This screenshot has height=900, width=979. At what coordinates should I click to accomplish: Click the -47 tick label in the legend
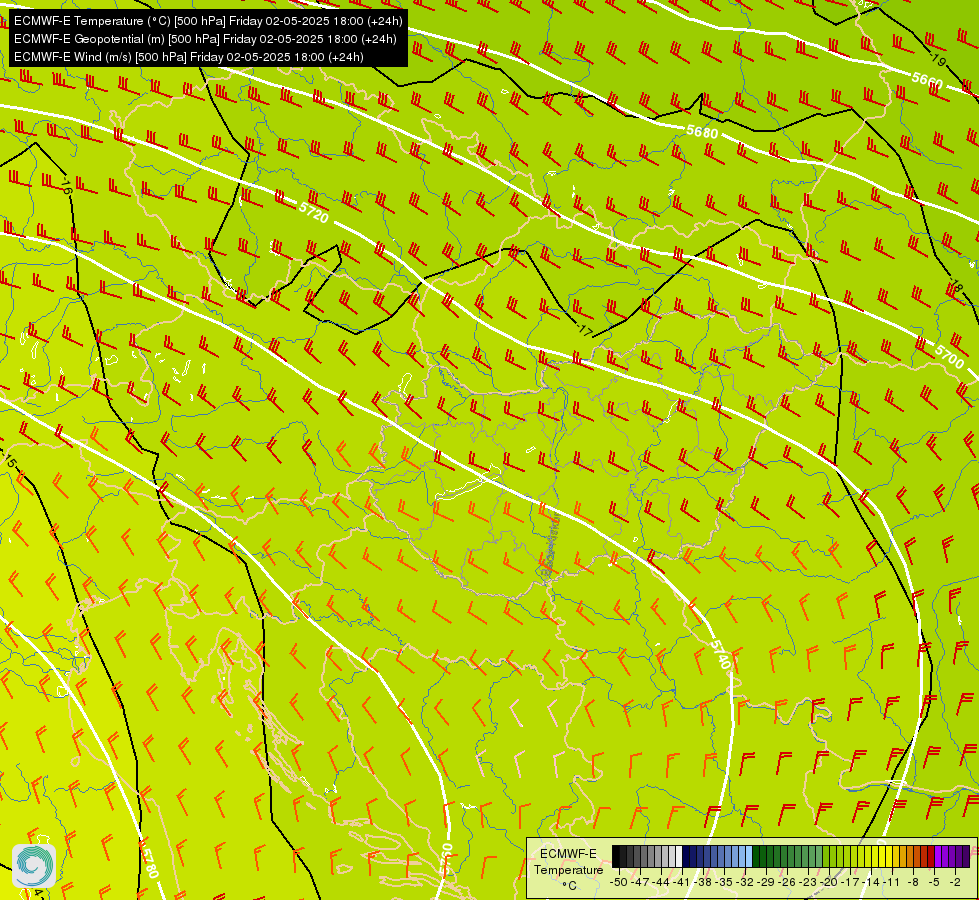tap(639, 882)
